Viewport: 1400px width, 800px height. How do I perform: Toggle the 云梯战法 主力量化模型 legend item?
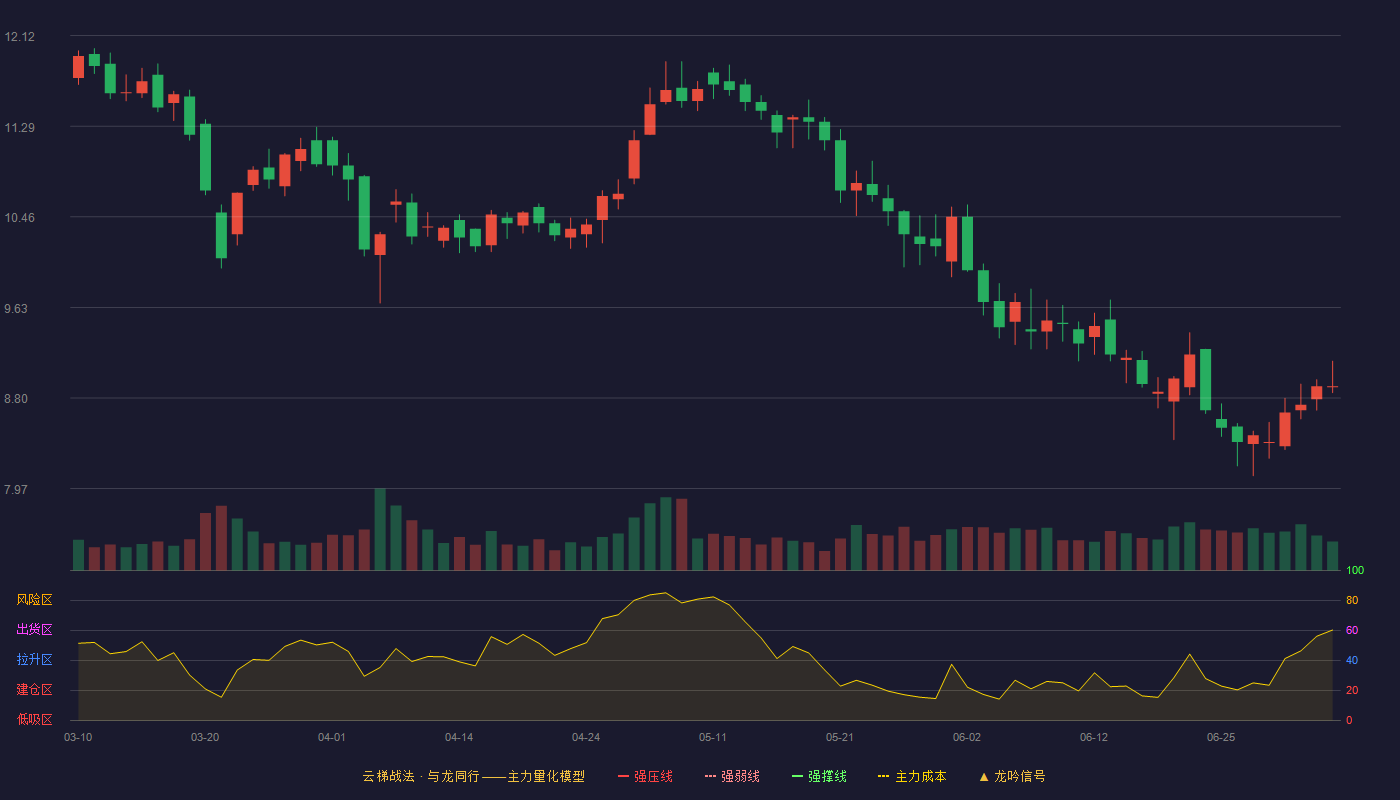pos(473,776)
